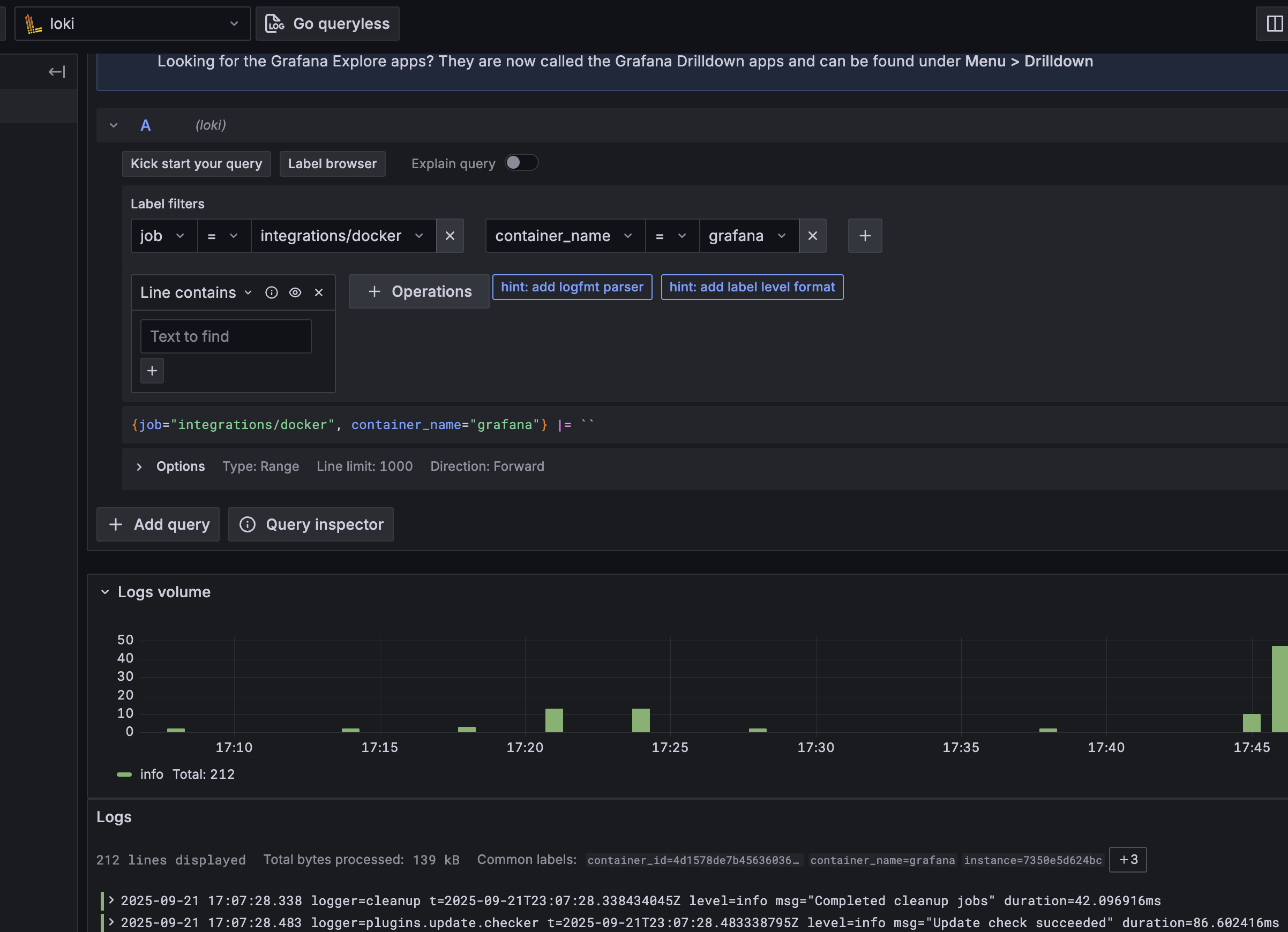This screenshot has height=932, width=1288.
Task: Open the loki data source dropdown
Action: tap(132, 24)
